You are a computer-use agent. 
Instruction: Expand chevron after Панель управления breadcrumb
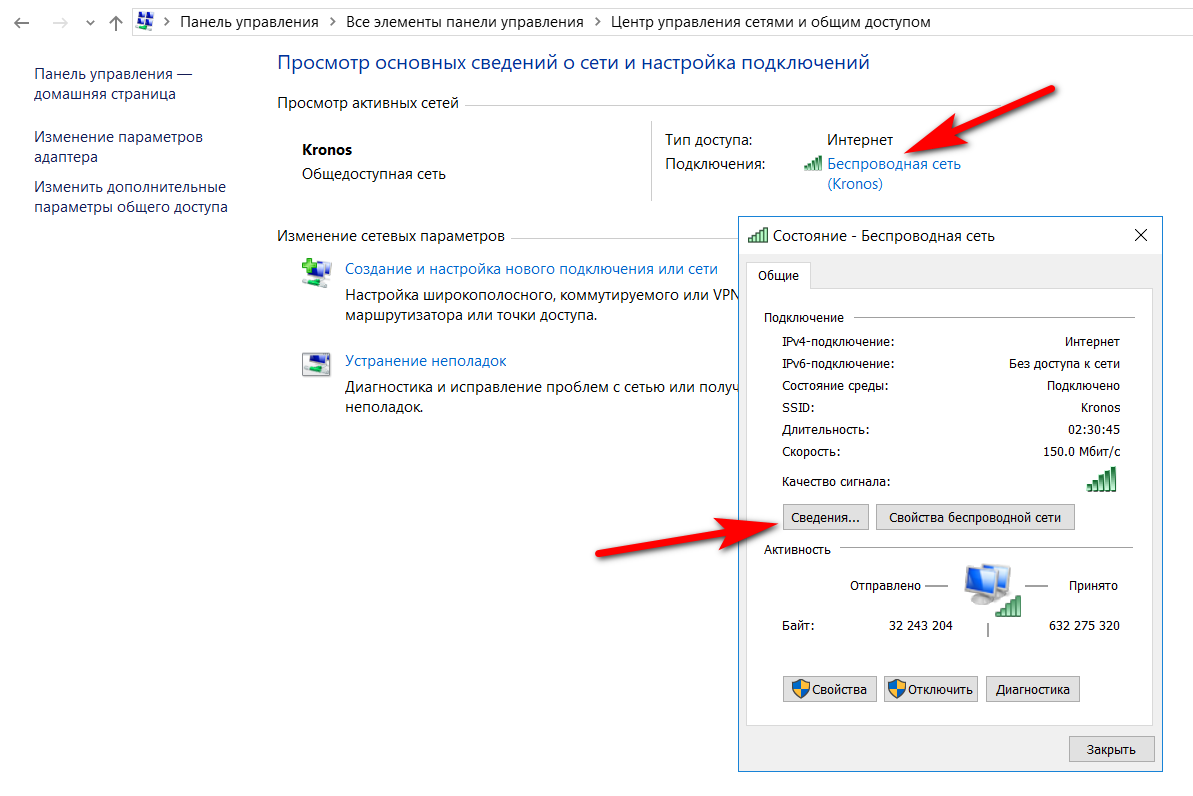(332, 22)
